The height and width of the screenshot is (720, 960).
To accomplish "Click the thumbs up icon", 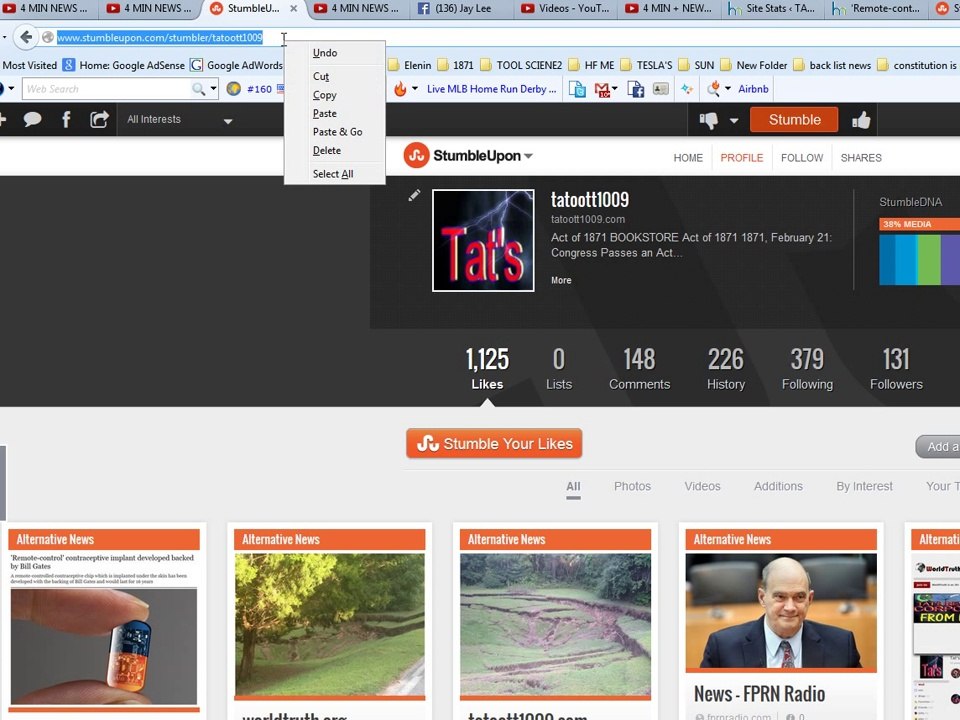I will pyautogui.click(x=861, y=120).
